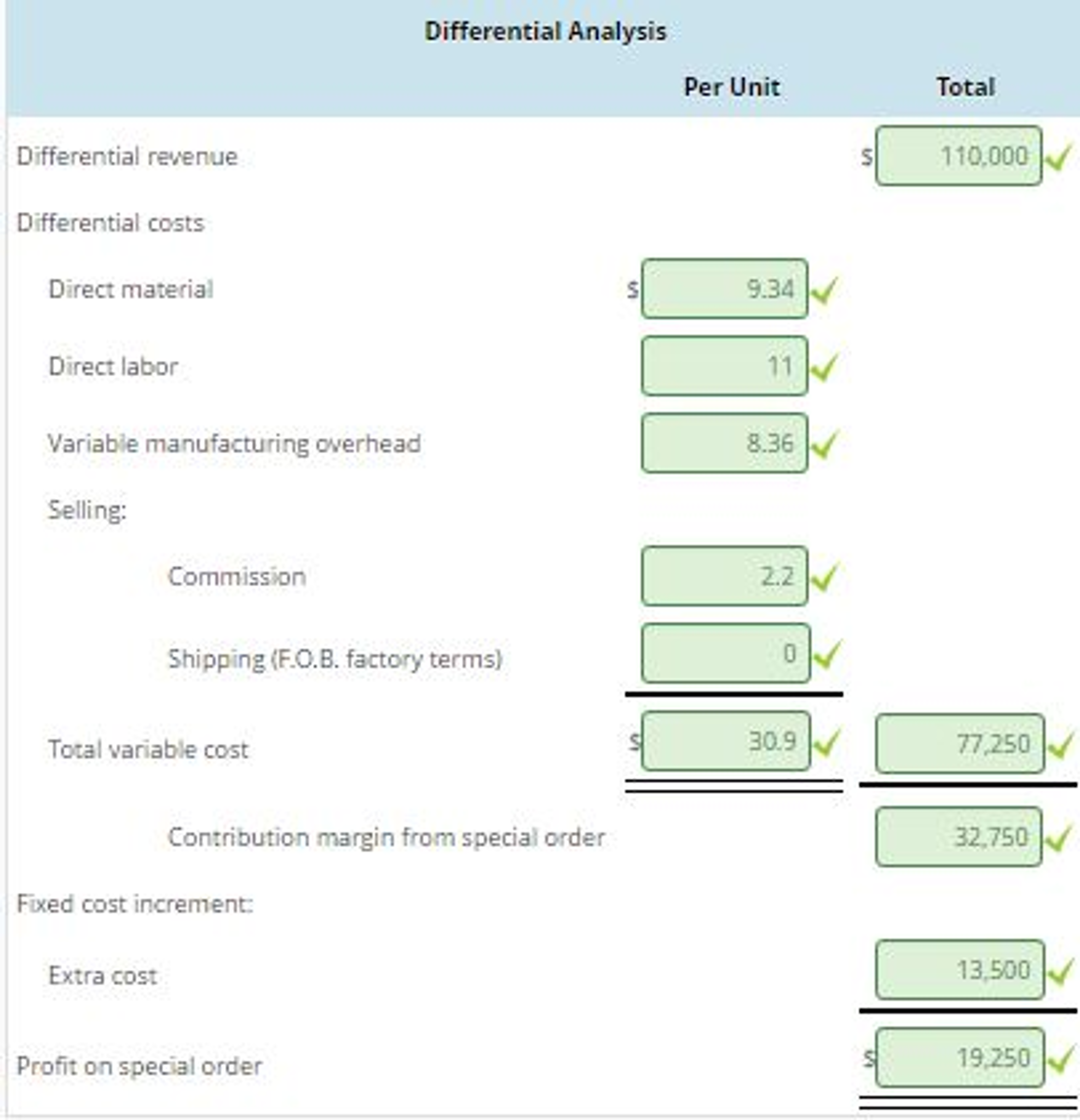Select the Direct labor per unit field
Viewport: 1080px width, 1120px height.
pos(724,366)
